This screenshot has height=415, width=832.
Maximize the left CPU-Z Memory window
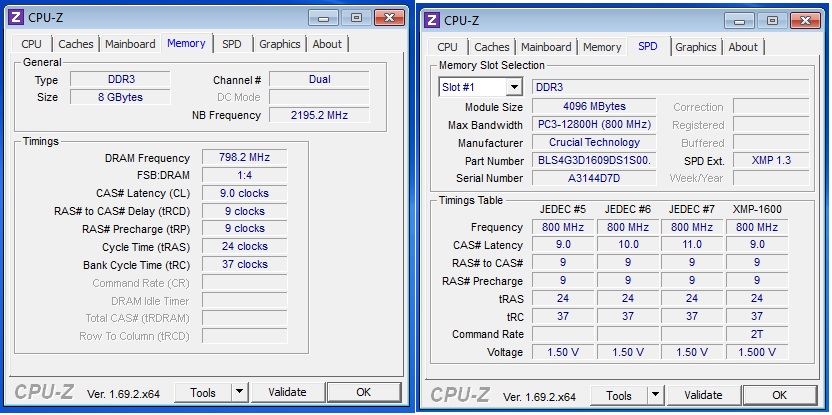(356, 18)
